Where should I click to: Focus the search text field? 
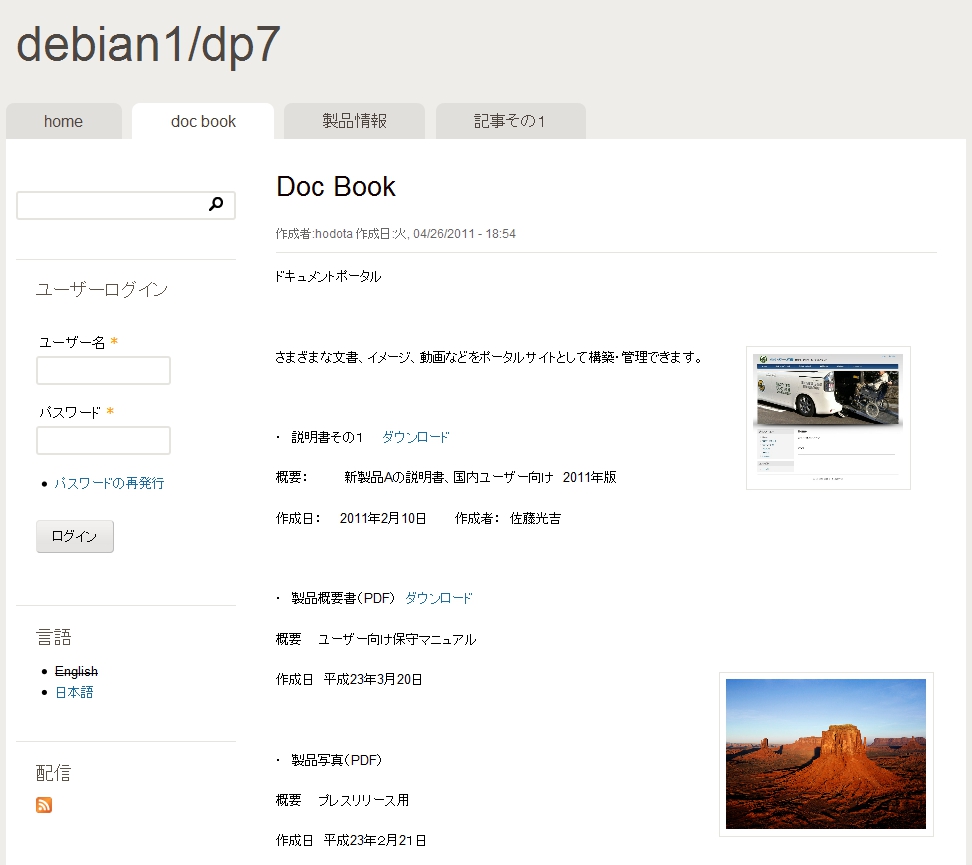coord(126,205)
